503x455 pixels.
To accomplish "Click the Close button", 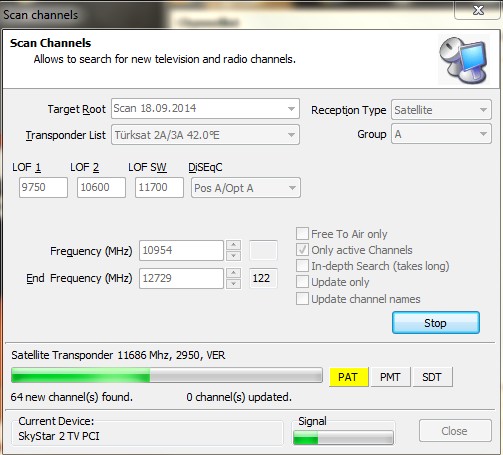I will 455,431.
